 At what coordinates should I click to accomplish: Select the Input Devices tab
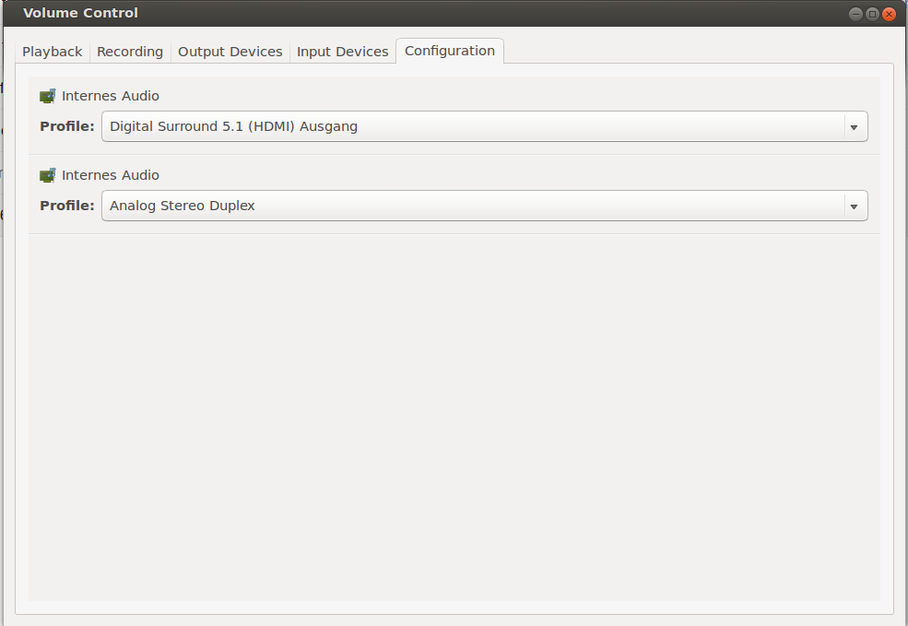coord(342,52)
